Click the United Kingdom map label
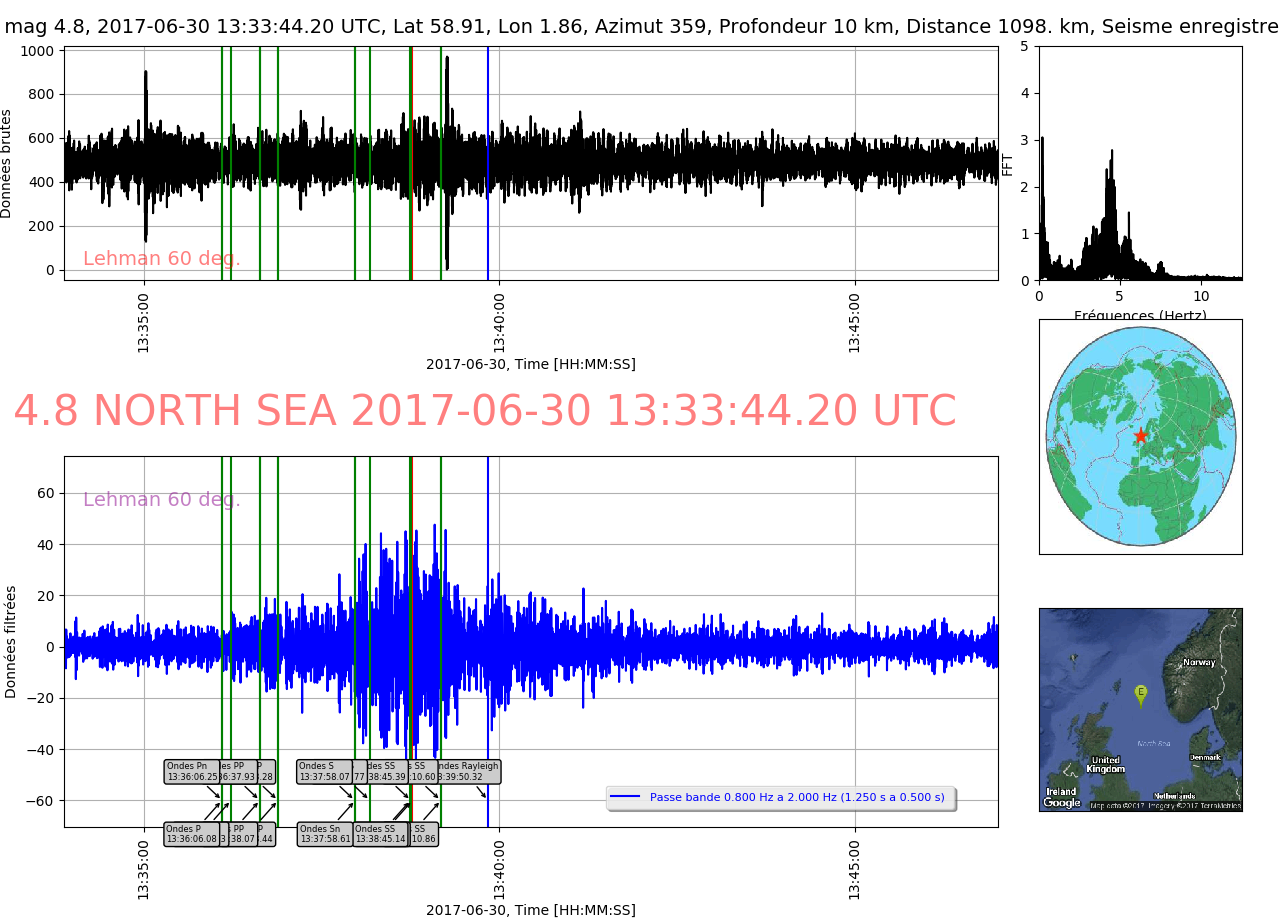The image size is (1280, 919). [x=1105, y=765]
